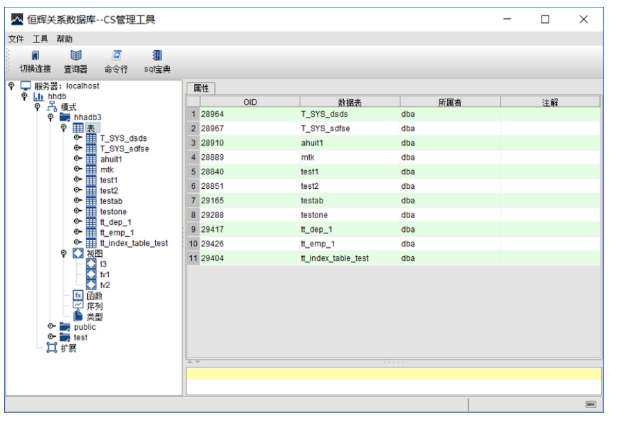Viewport: 617px width, 421px height.
Task: Select the 函数 functions icon in tree
Action: [x=78, y=296]
